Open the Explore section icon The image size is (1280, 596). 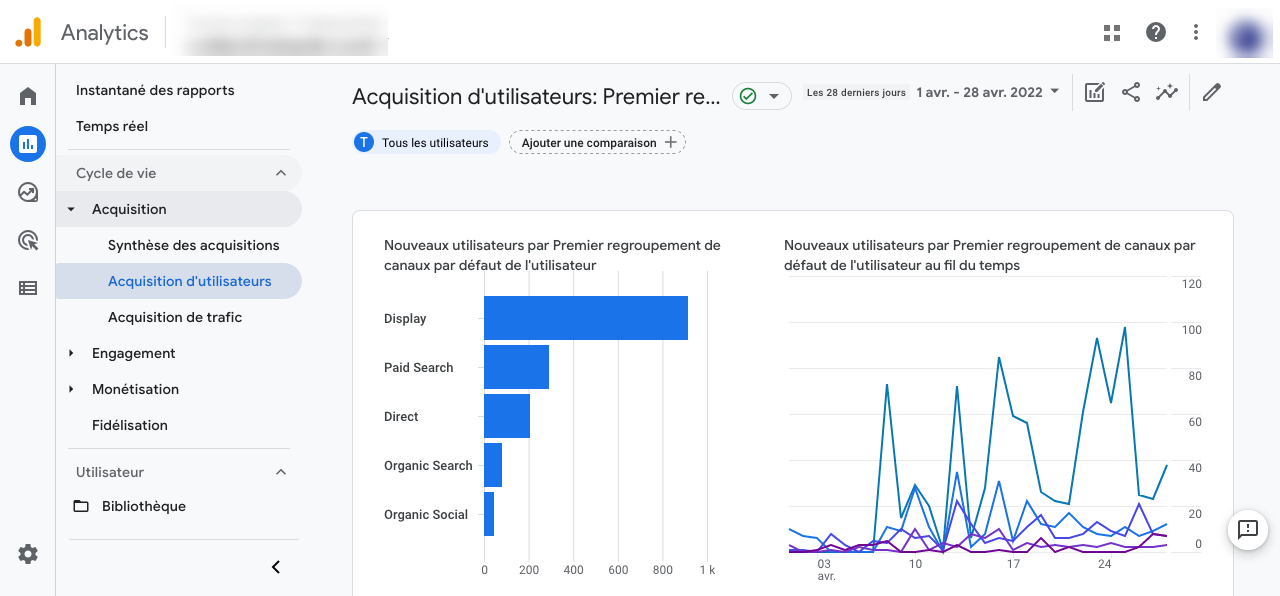28,192
